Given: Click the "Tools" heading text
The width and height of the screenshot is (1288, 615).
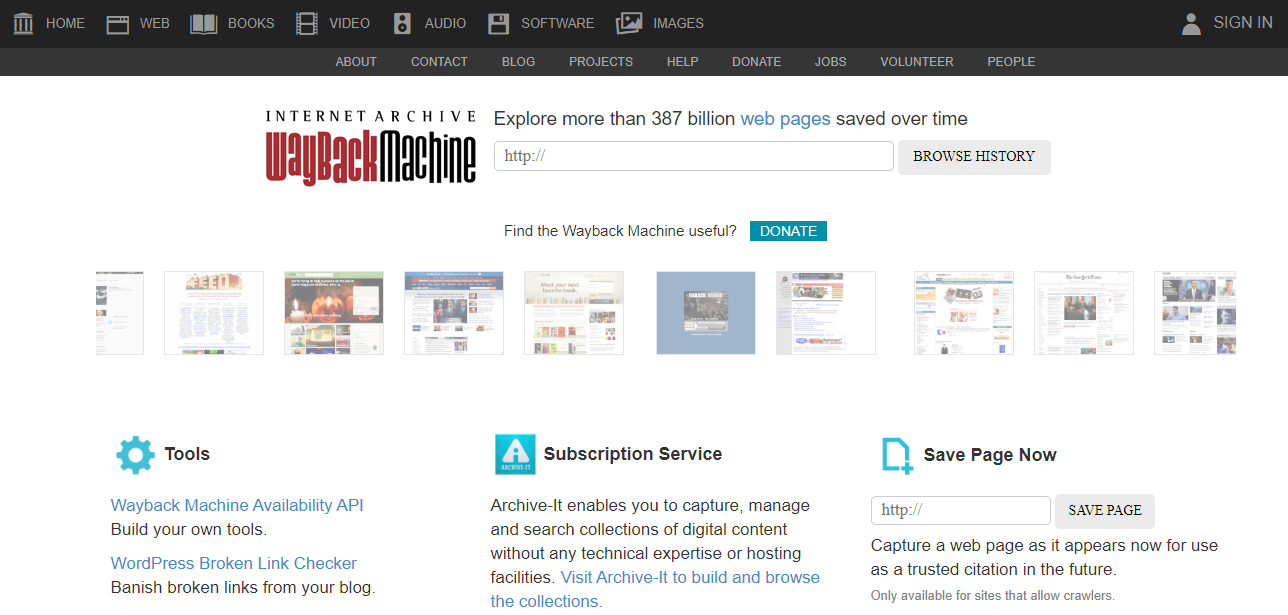Looking at the screenshot, I should pyautogui.click(x=187, y=454).
